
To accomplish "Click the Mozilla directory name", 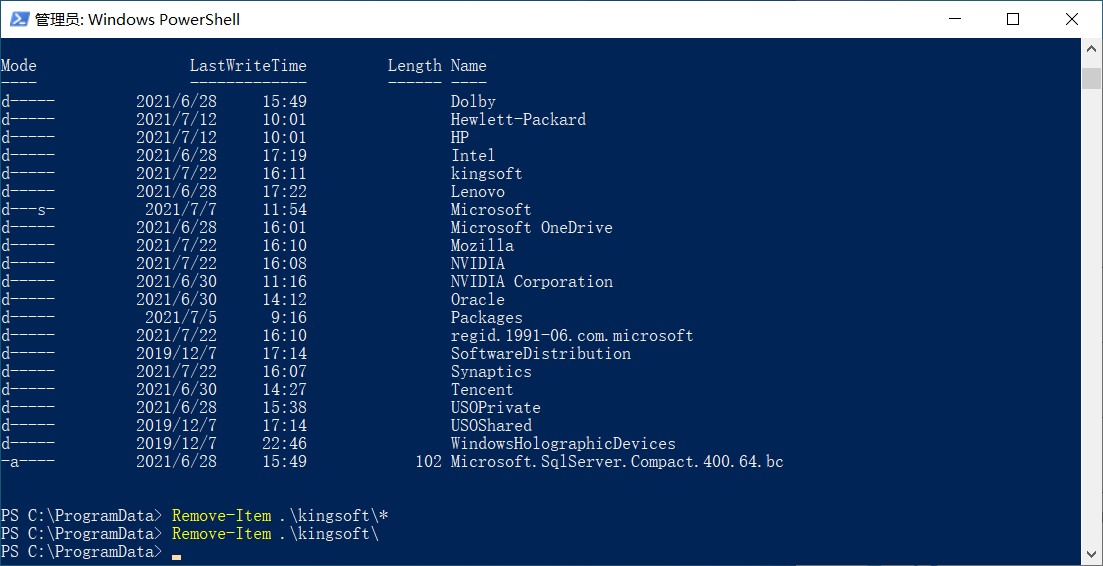I will [483, 245].
